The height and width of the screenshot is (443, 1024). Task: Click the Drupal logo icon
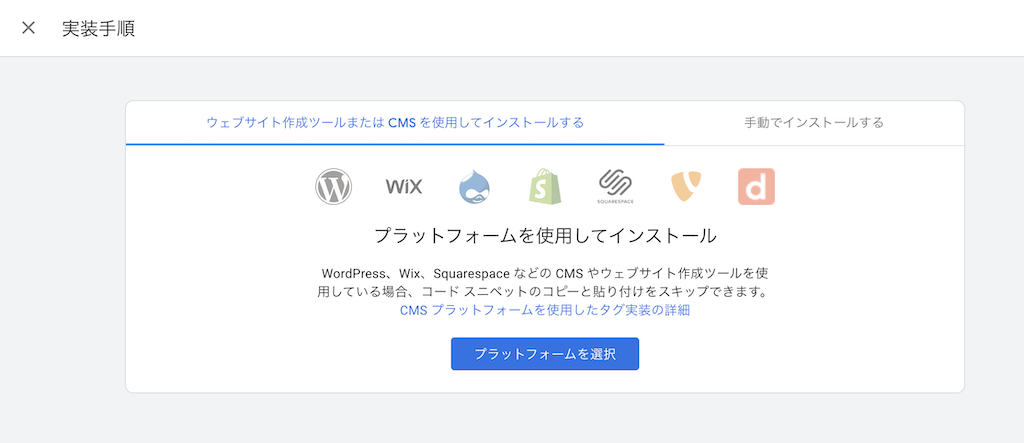pyautogui.click(x=475, y=187)
